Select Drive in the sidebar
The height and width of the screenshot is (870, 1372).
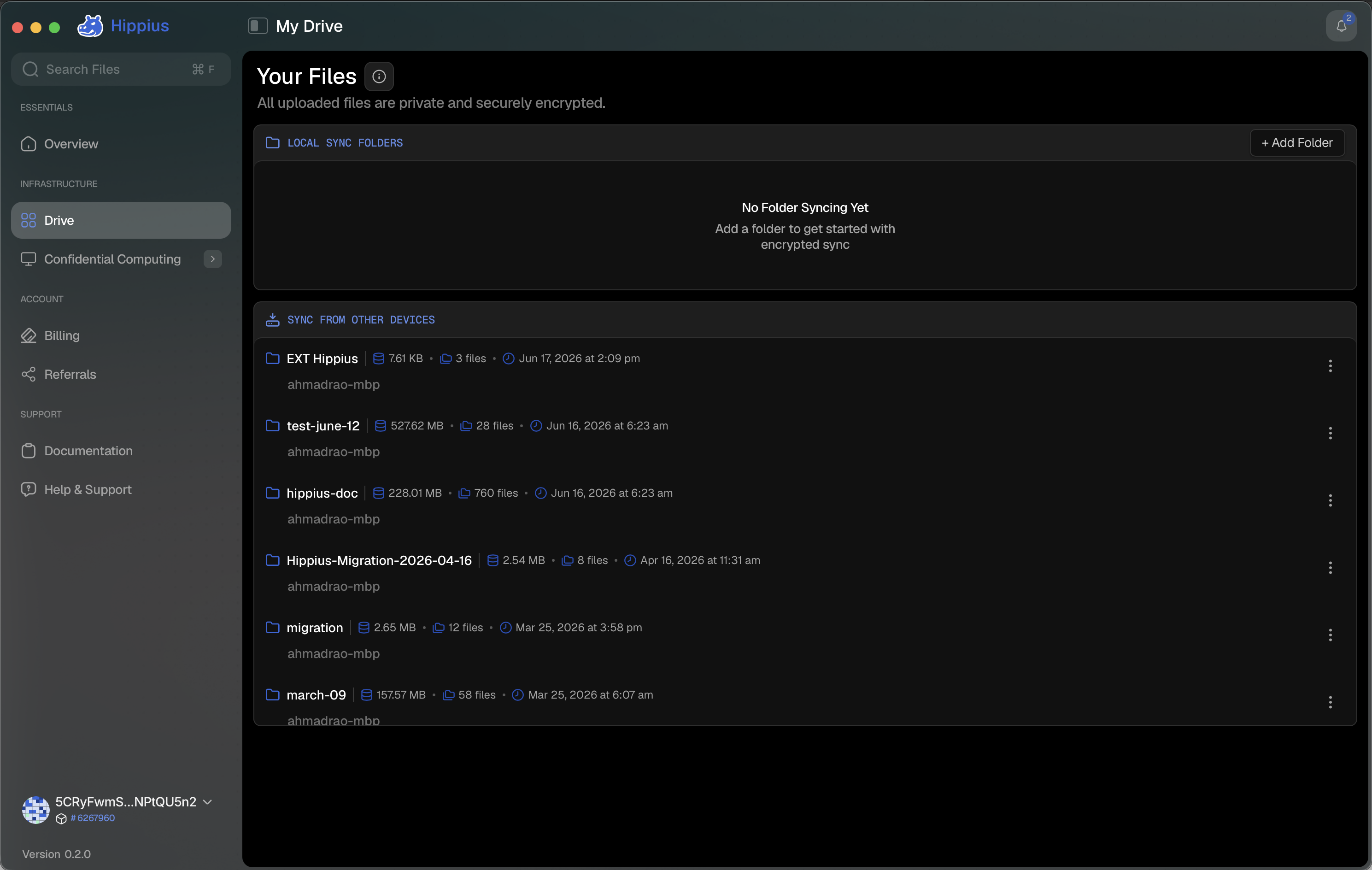(x=121, y=220)
